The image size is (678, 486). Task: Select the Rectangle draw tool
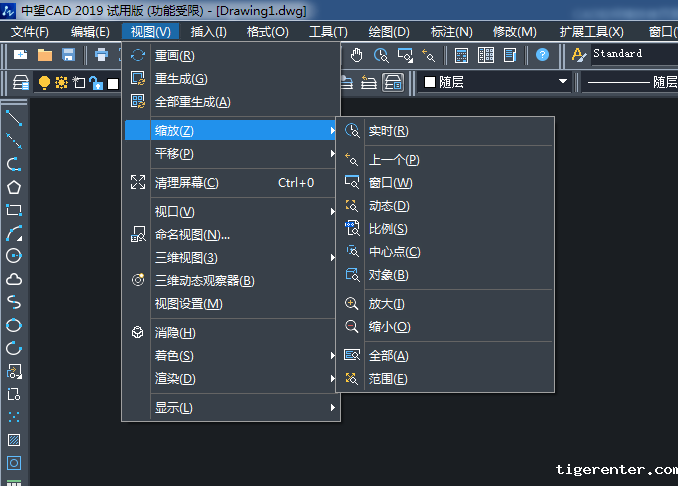(x=14, y=210)
